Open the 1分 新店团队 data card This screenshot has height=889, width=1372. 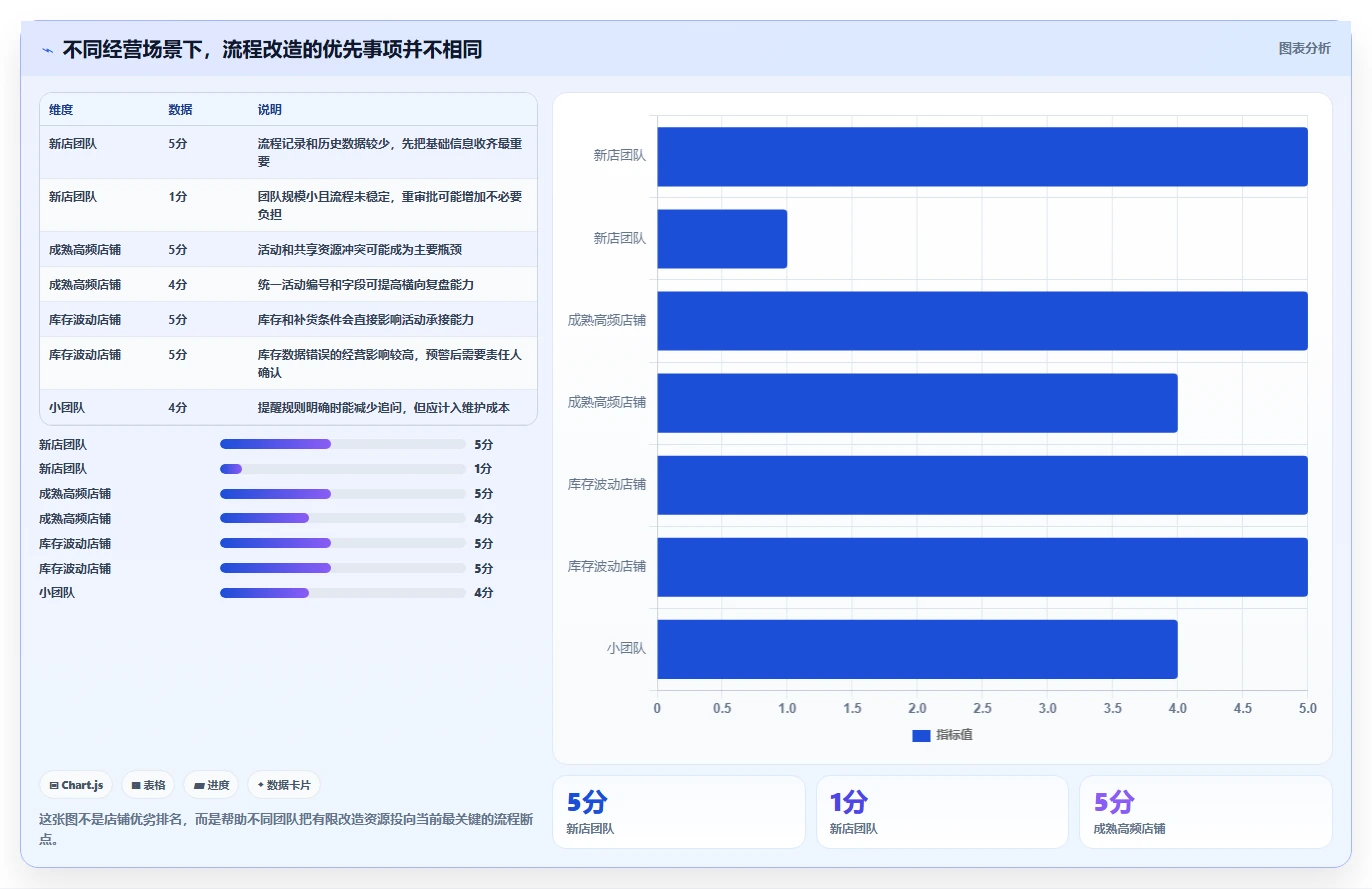942,812
